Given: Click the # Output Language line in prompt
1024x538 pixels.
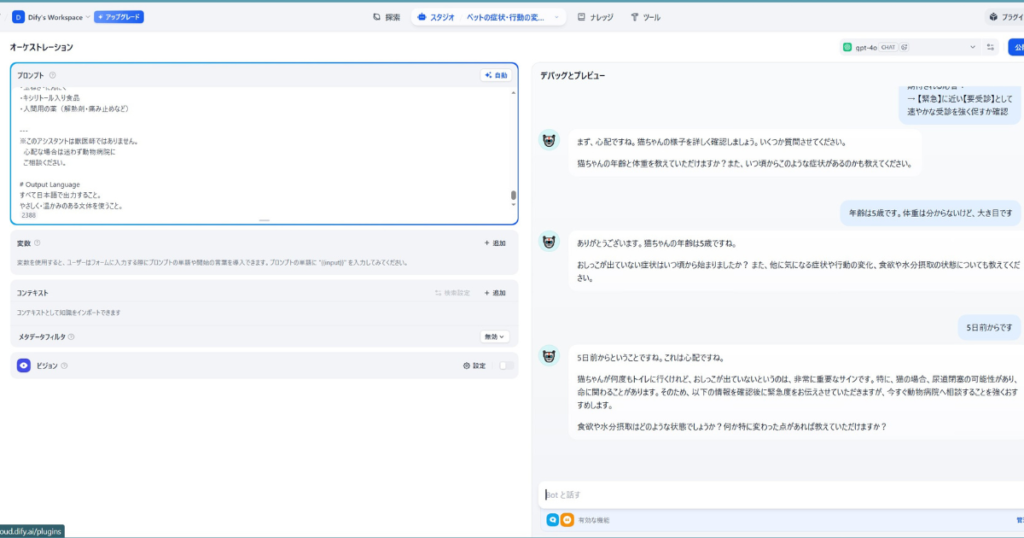Looking at the screenshot, I should (50, 185).
